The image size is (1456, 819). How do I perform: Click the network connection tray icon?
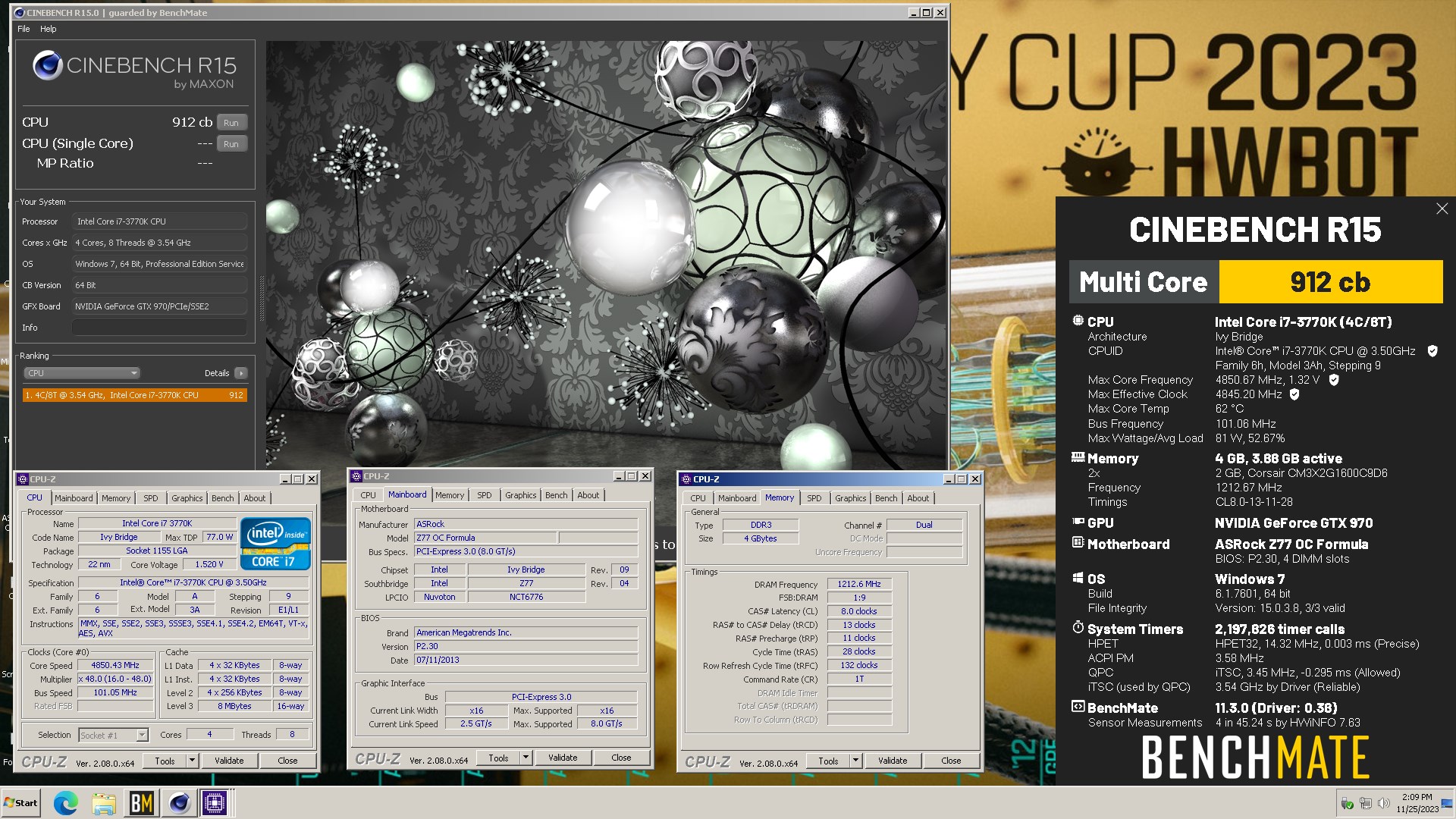coord(1366,803)
